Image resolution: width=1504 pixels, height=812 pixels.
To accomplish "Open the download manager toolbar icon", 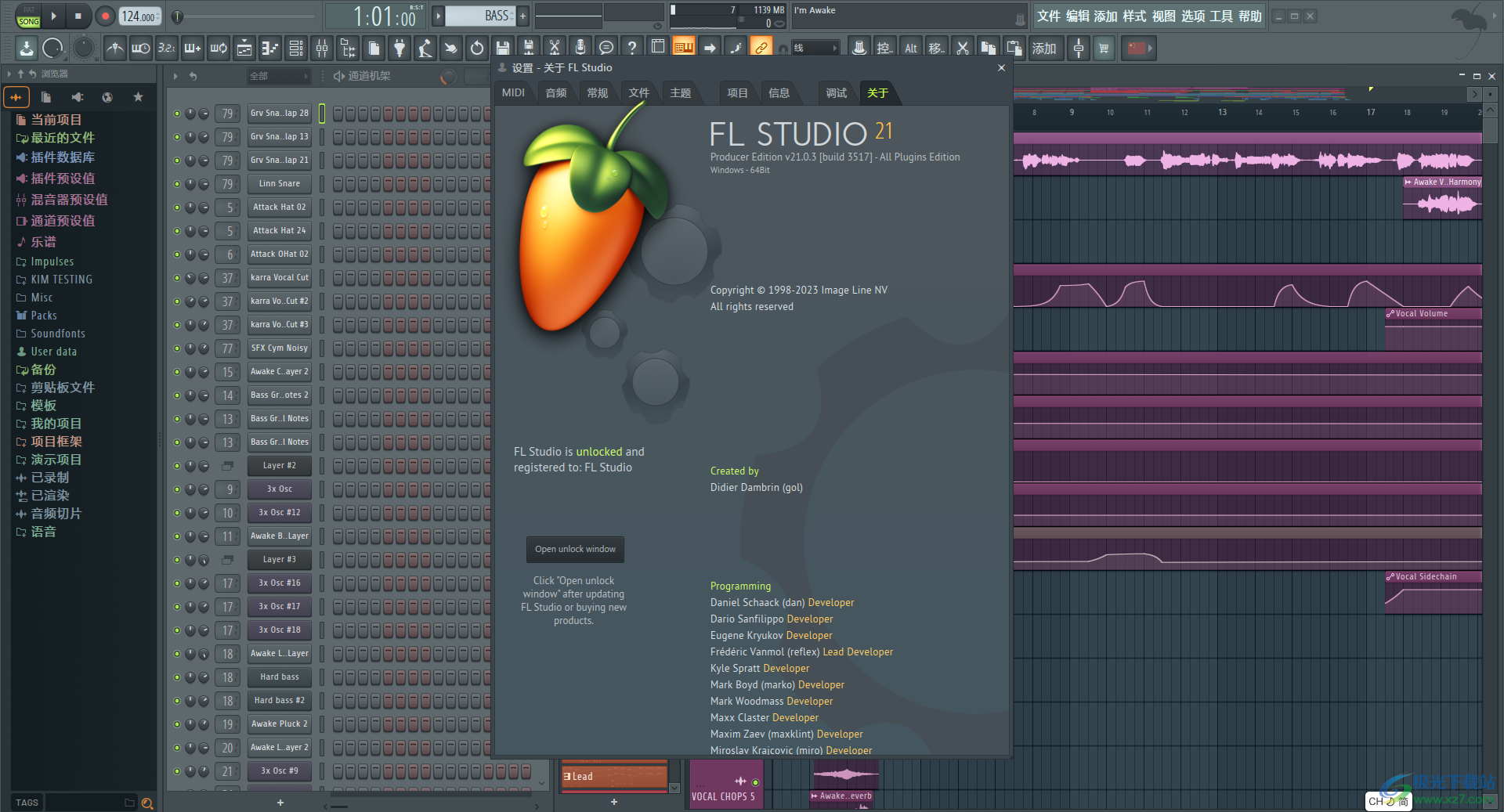I will pyautogui.click(x=26, y=49).
